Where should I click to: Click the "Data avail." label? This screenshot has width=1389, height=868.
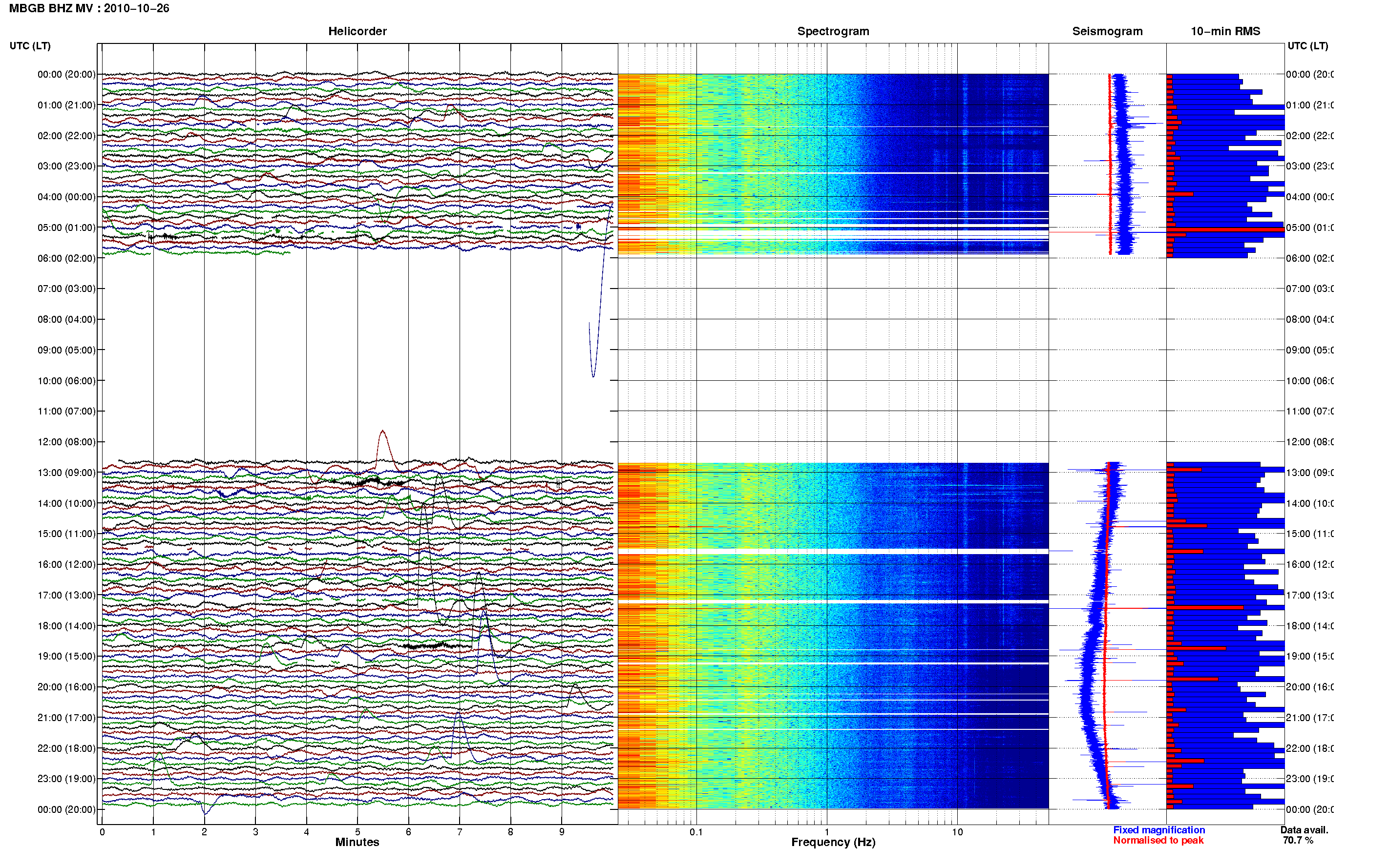[x=1305, y=830]
